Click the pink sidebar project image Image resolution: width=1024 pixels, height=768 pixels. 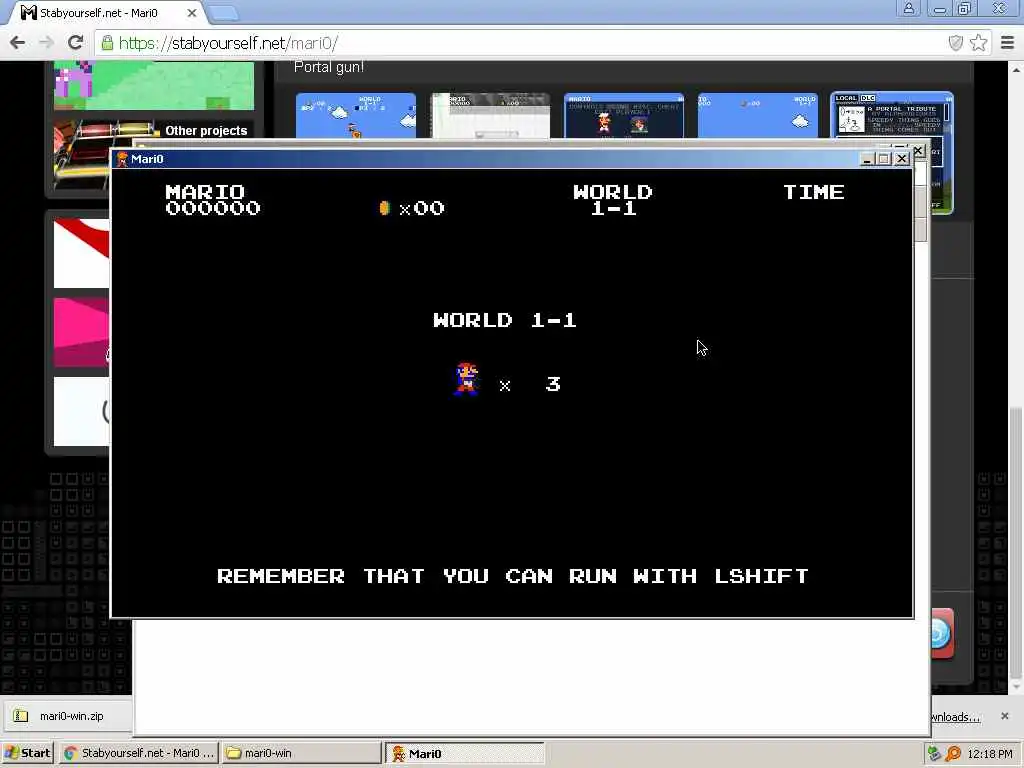[x=82, y=332]
